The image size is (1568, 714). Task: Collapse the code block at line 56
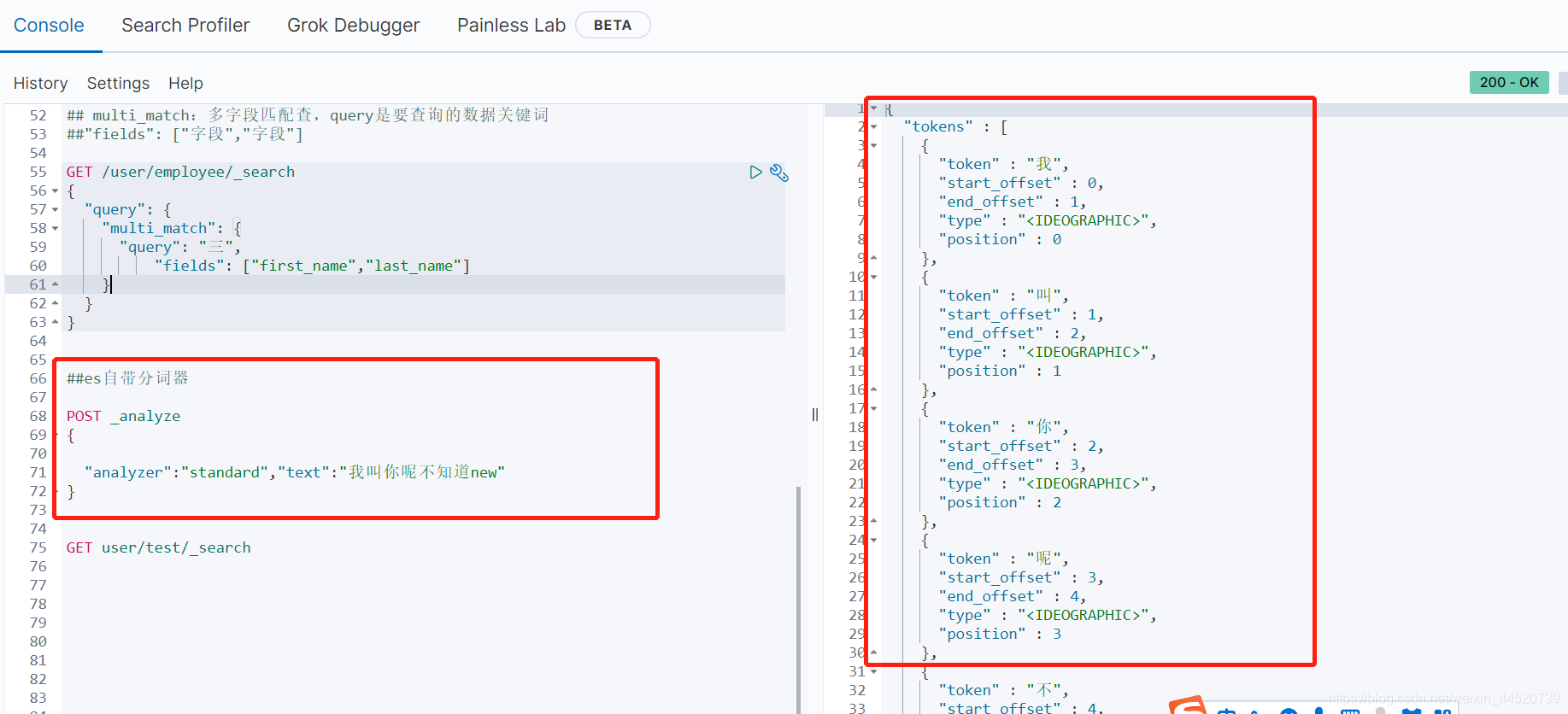56,191
